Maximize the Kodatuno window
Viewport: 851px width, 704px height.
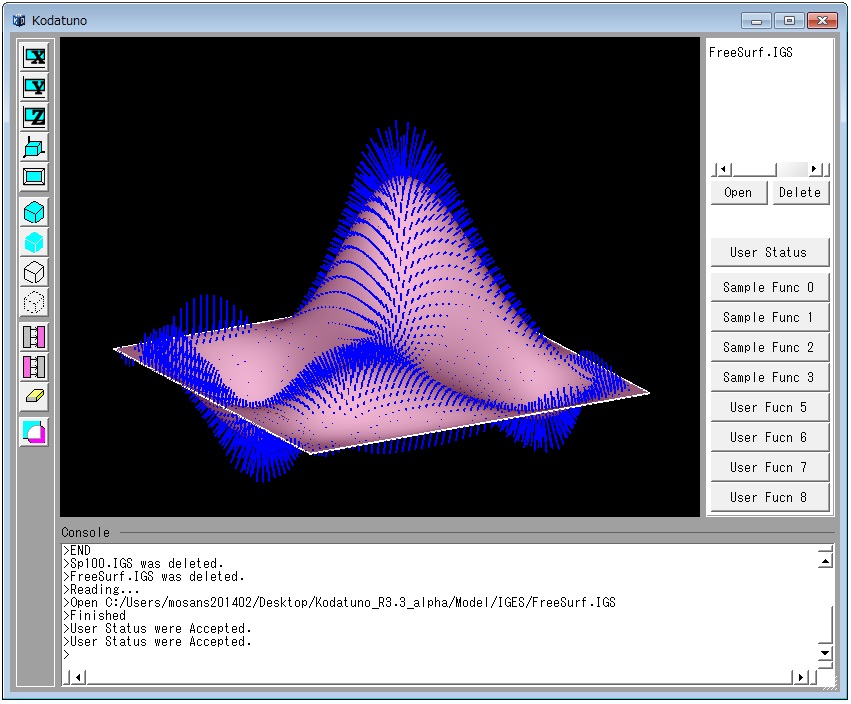tap(789, 21)
